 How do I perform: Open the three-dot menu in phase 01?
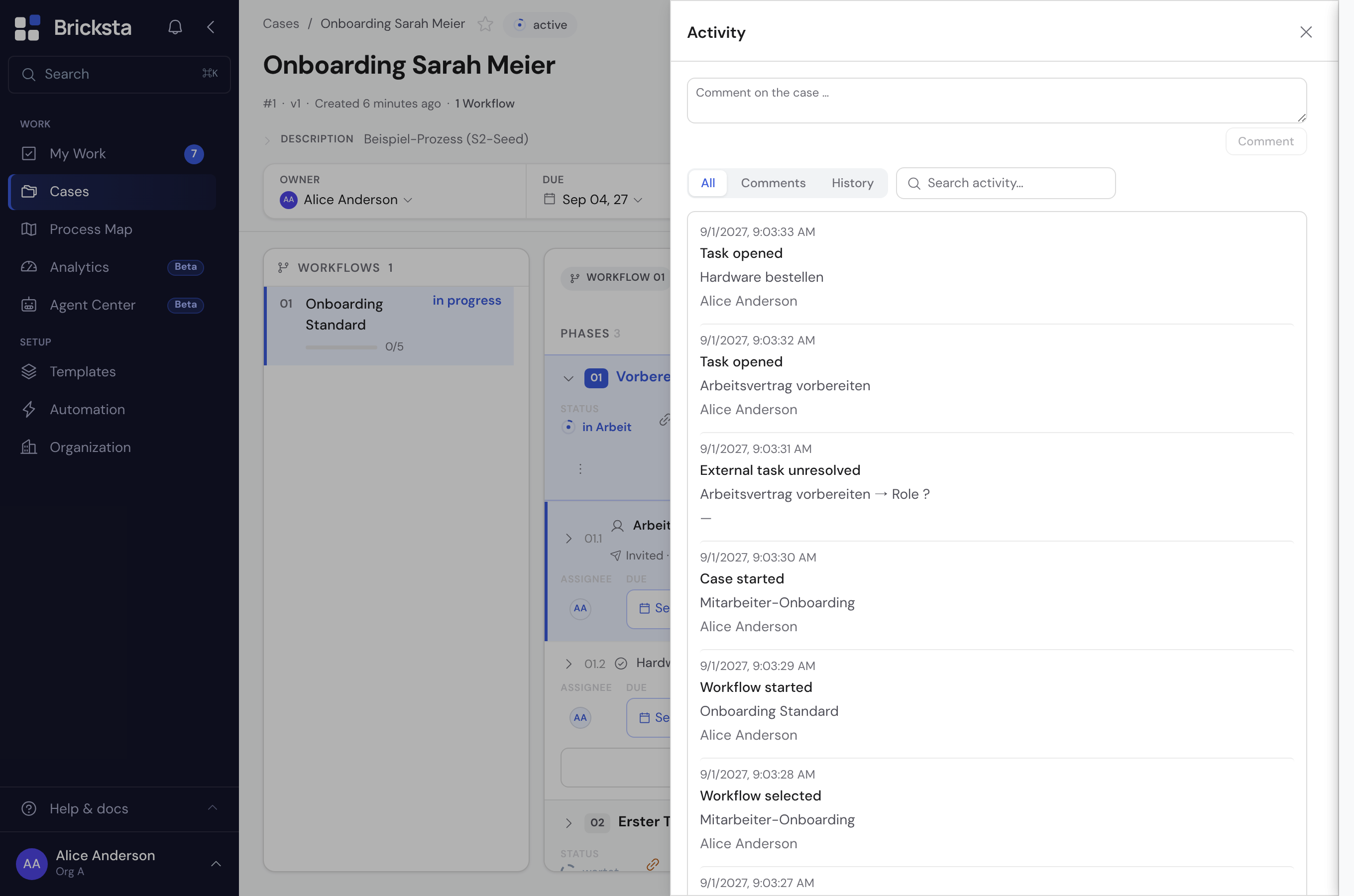pos(580,469)
